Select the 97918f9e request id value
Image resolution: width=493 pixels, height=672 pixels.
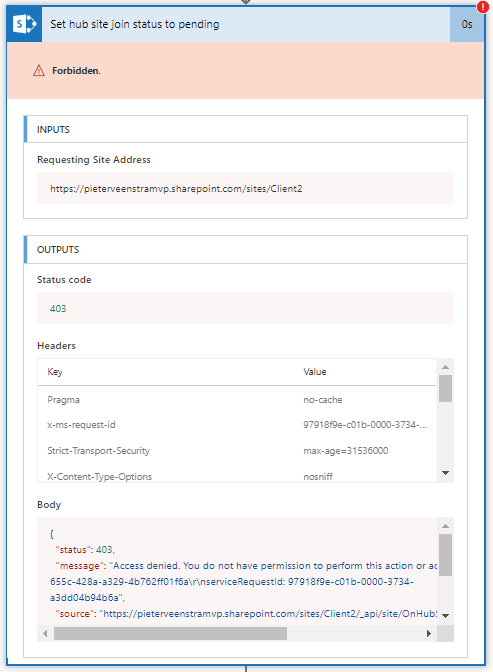[x=365, y=425]
